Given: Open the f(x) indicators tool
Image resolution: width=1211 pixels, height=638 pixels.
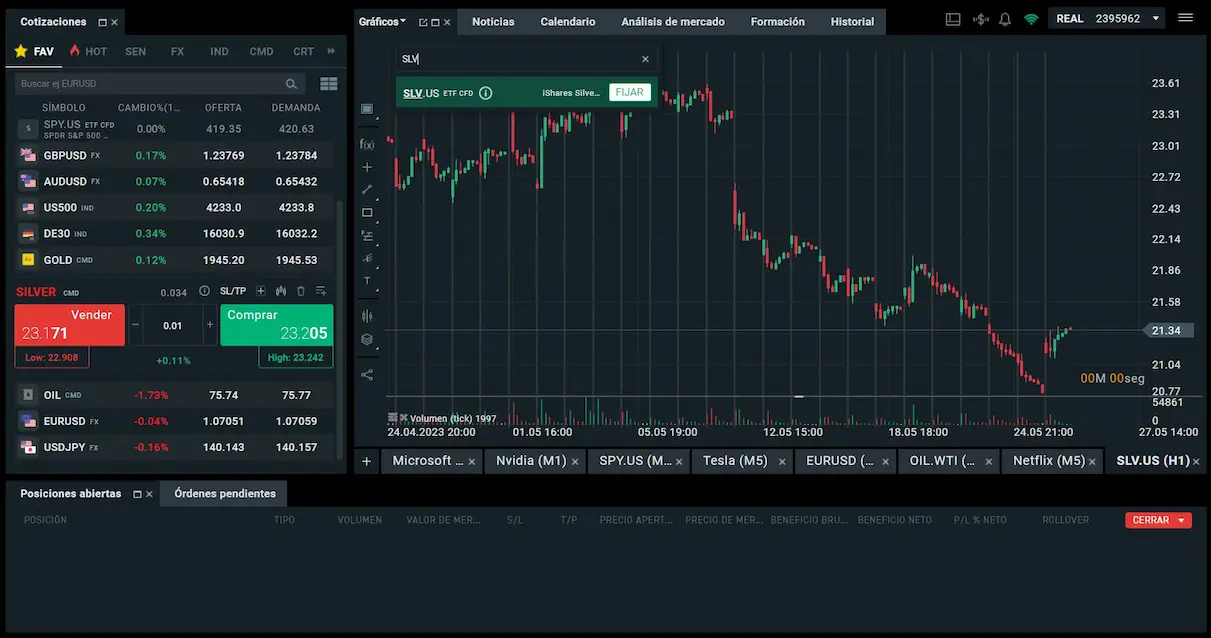Looking at the screenshot, I should click(x=367, y=144).
